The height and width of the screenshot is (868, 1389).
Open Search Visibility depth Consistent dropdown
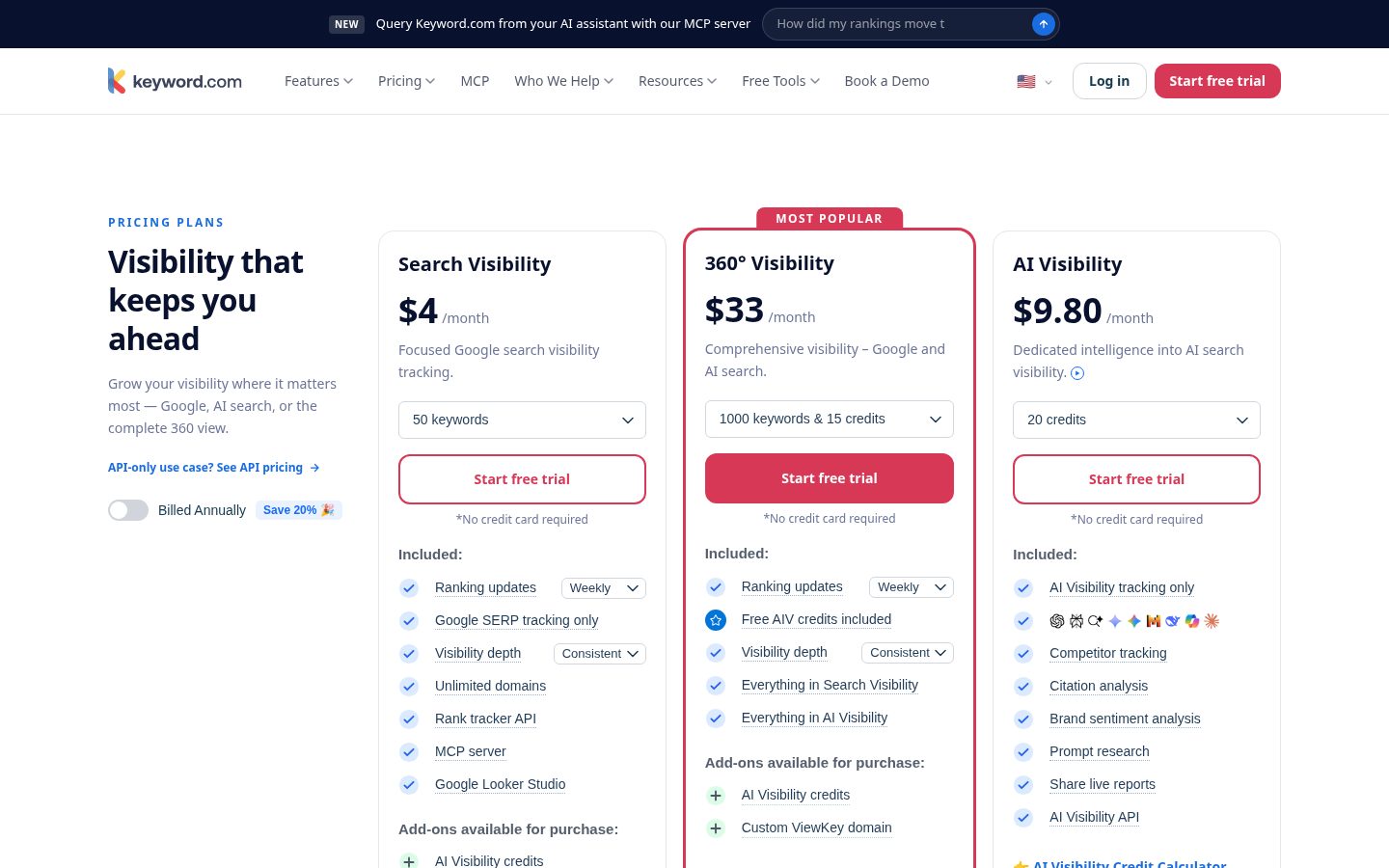[x=600, y=654]
